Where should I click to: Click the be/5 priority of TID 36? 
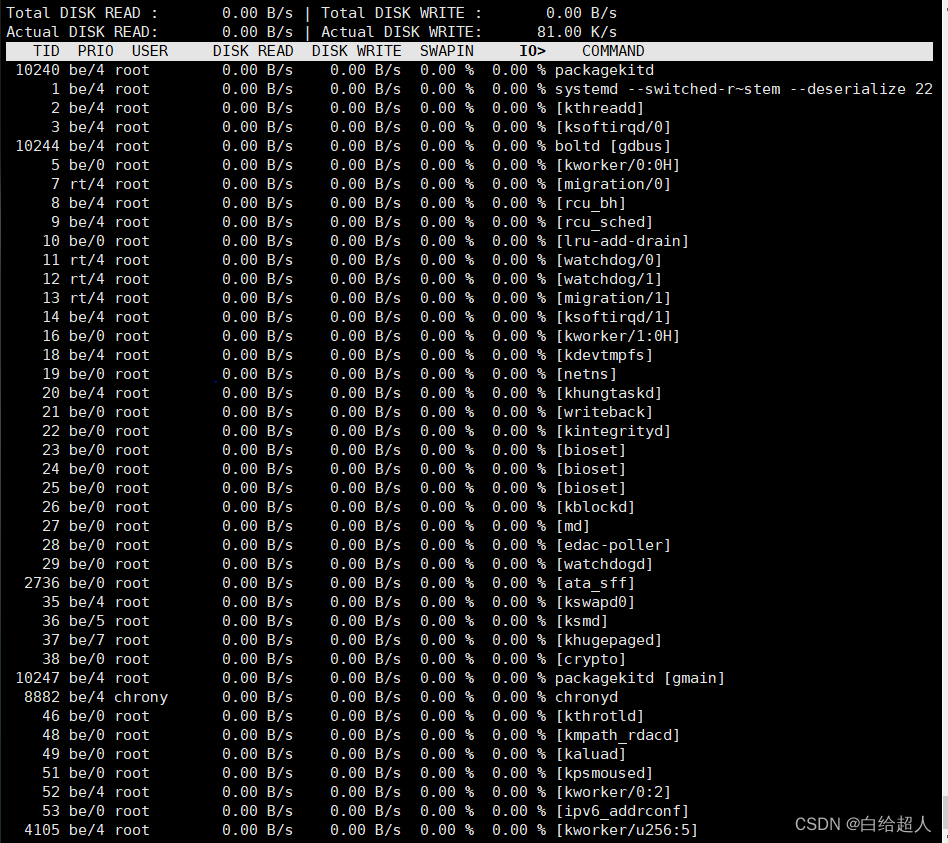tap(86, 621)
